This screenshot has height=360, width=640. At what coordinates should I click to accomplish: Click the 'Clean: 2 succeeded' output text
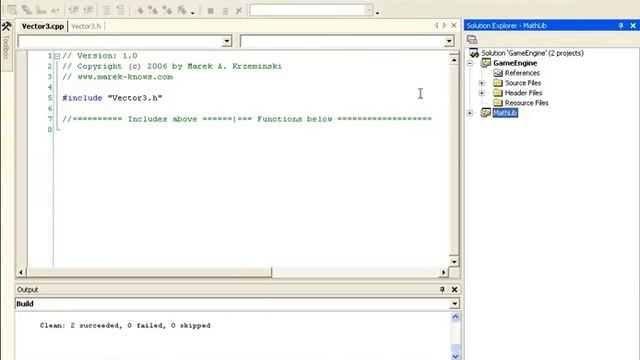[x=125, y=326]
